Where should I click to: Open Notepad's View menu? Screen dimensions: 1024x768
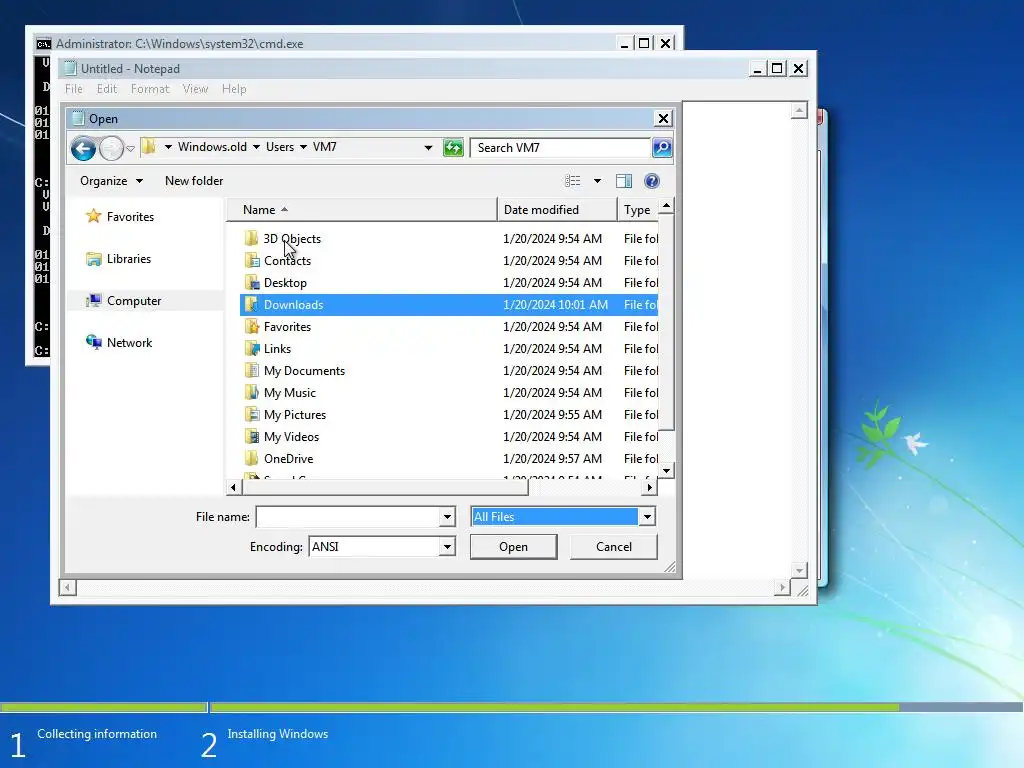[x=195, y=89]
